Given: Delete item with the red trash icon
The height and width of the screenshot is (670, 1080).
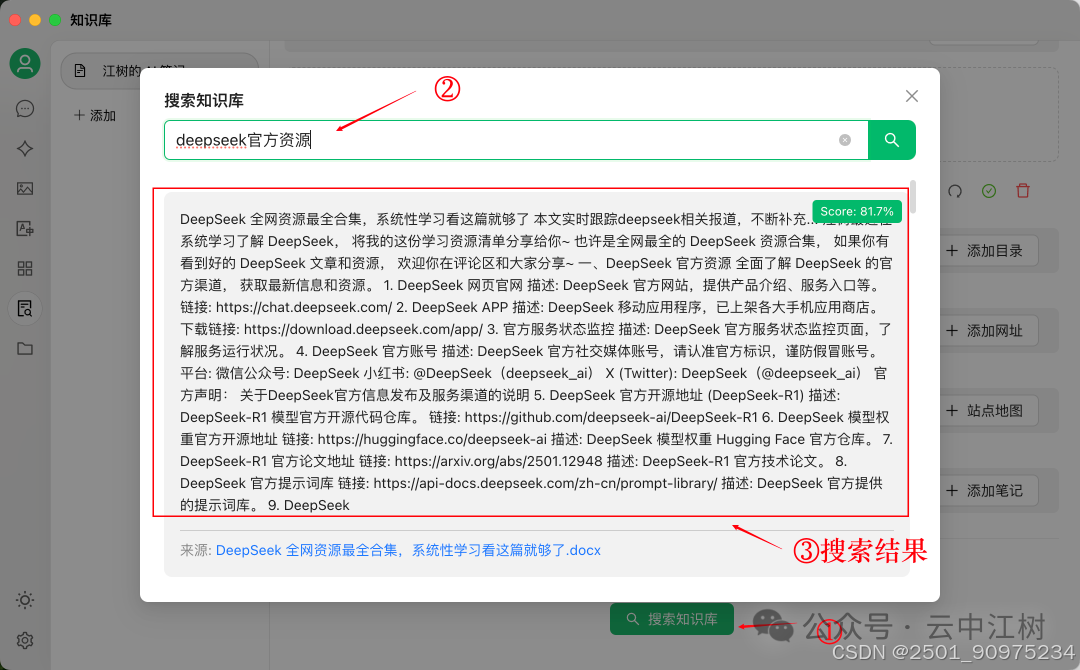Looking at the screenshot, I should pos(1023,191).
